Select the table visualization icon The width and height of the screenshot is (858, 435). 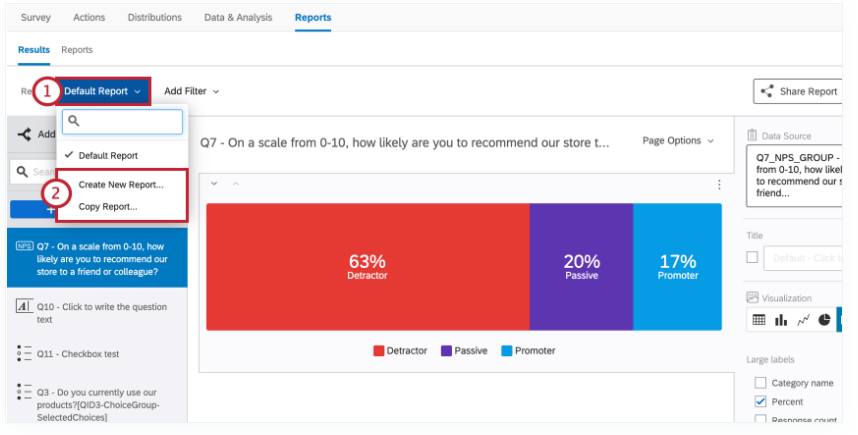pos(760,319)
